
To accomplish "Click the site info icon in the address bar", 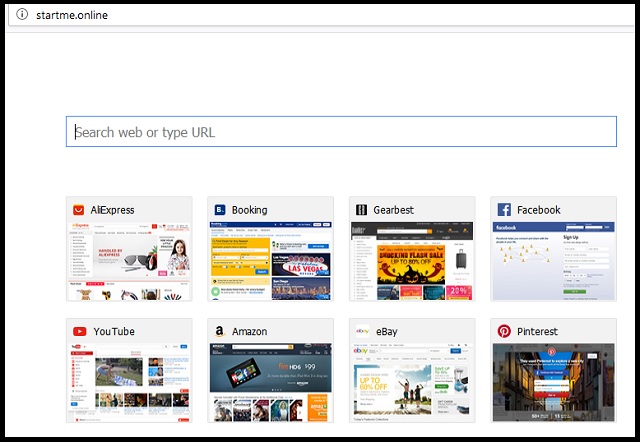I will (x=22, y=14).
